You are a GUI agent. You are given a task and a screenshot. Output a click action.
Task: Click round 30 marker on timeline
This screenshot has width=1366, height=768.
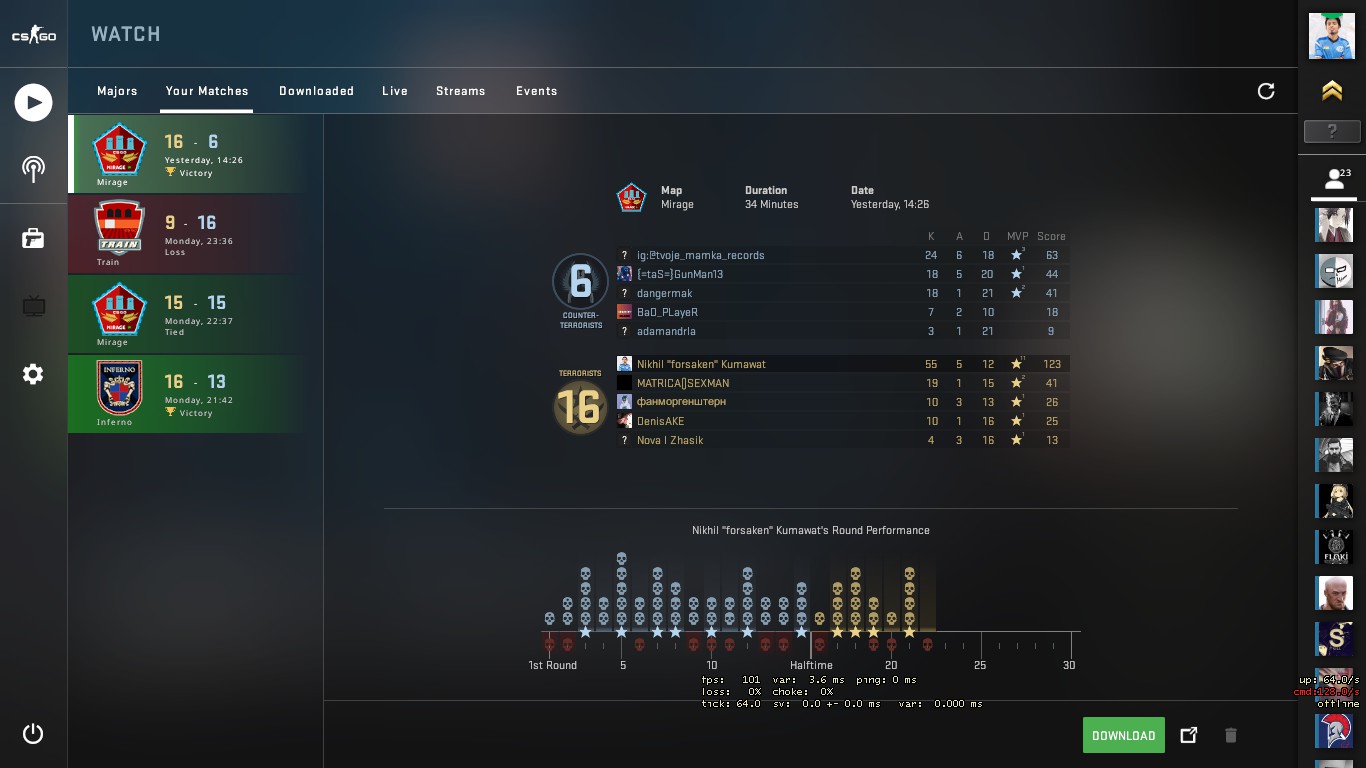[1069, 666]
